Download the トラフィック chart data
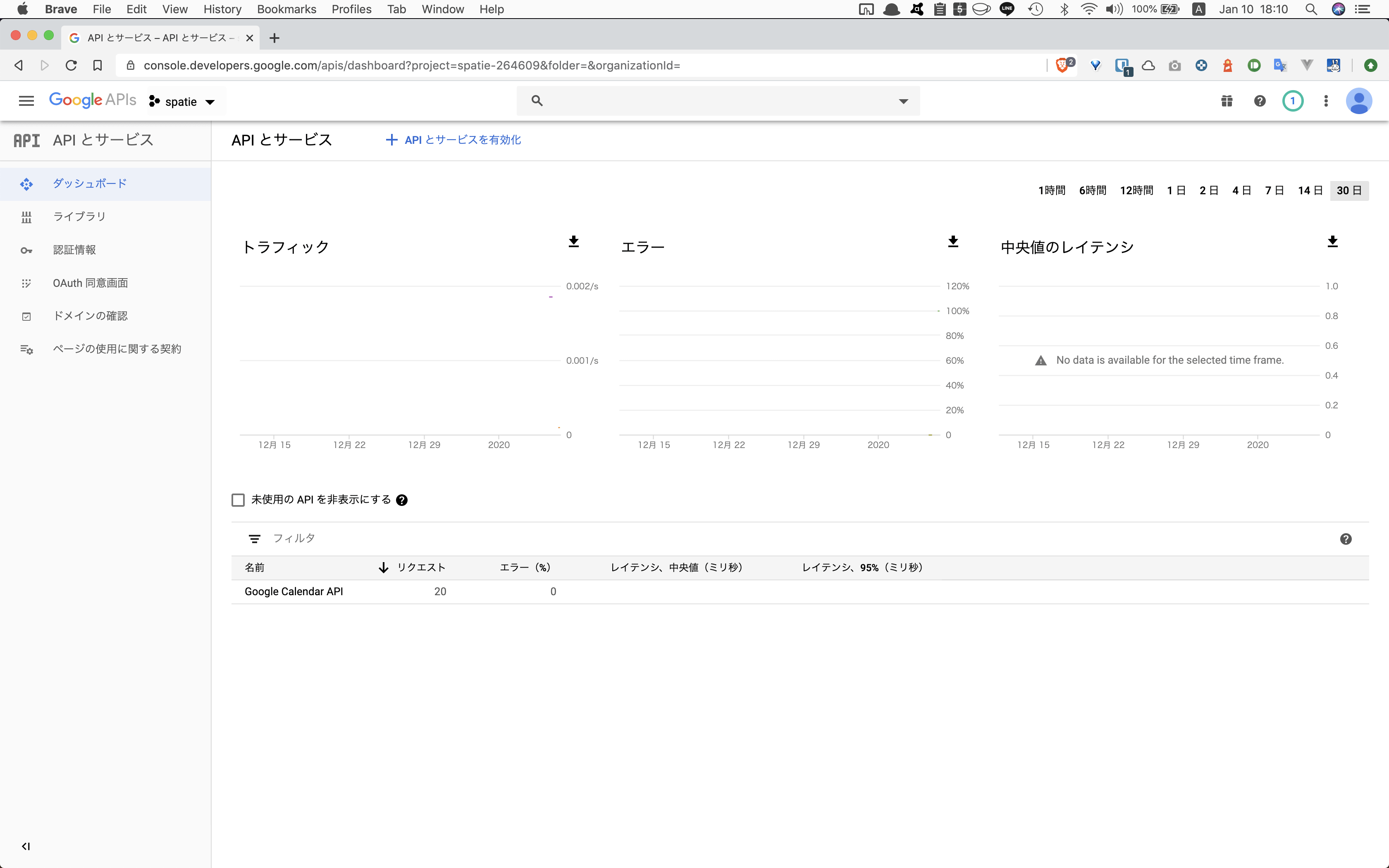Screen dimensions: 1389x868 574,241
